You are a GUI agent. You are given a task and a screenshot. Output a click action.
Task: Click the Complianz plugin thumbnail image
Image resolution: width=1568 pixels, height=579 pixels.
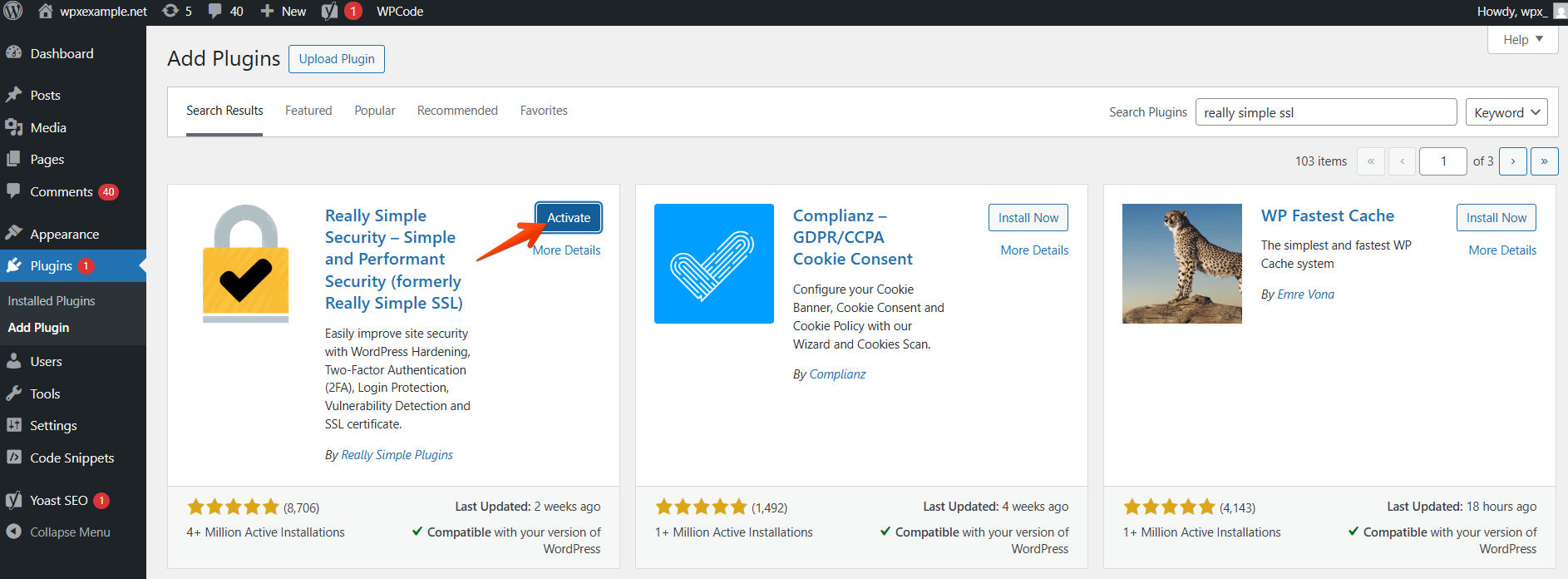(714, 264)
